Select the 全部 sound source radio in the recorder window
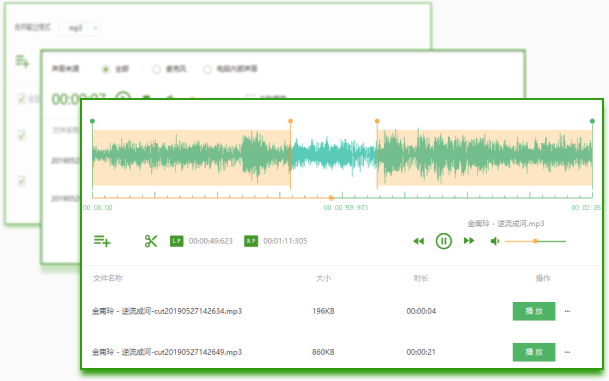Image resolution: width=609 pixels, height=381 pixels. [x=106, y=70]
